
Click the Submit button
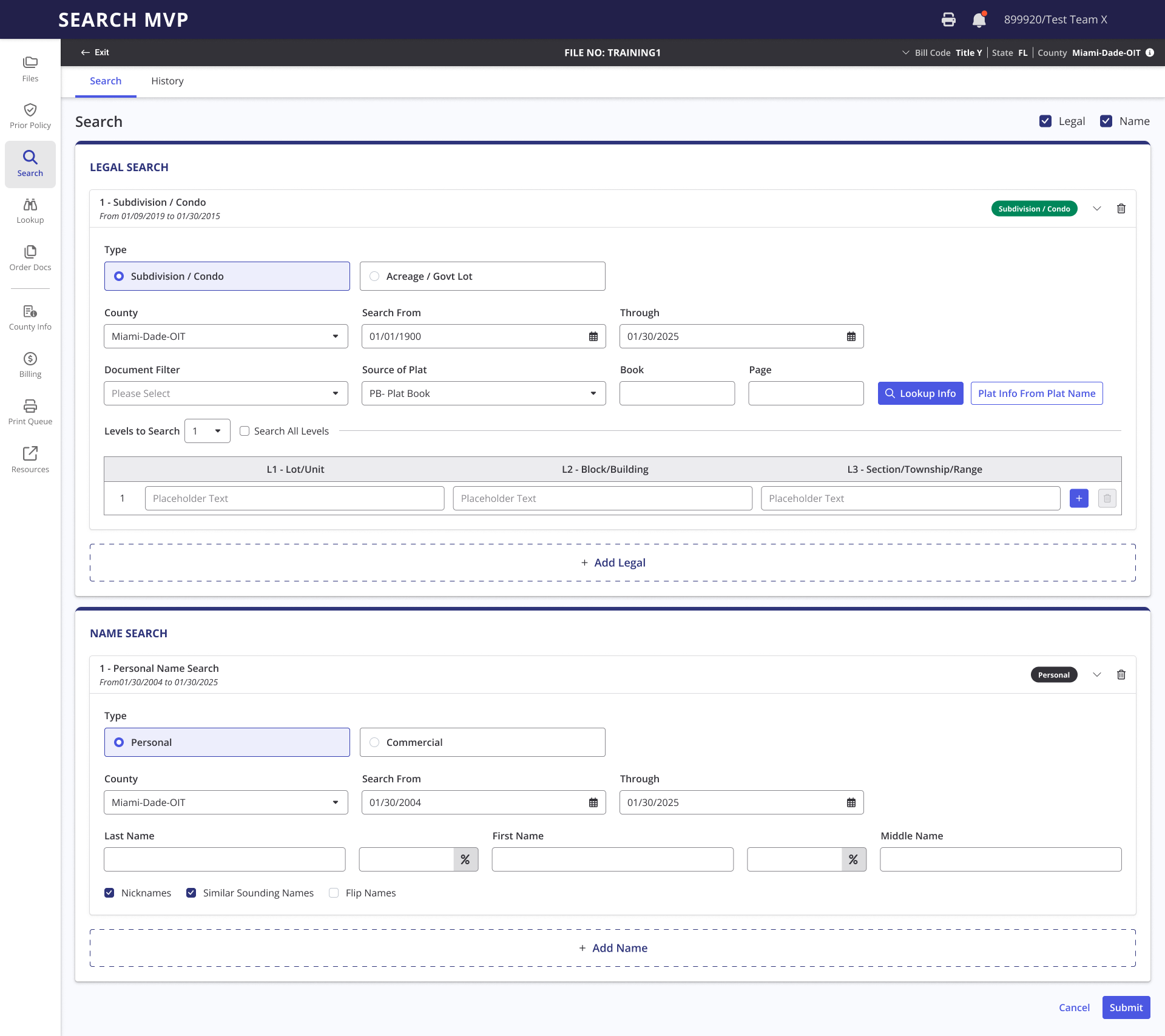[x=1126, y=1007]
